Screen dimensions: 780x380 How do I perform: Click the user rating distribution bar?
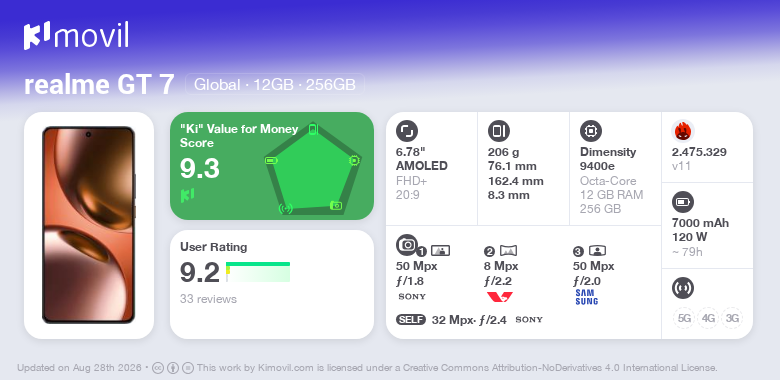pos(258,272)
